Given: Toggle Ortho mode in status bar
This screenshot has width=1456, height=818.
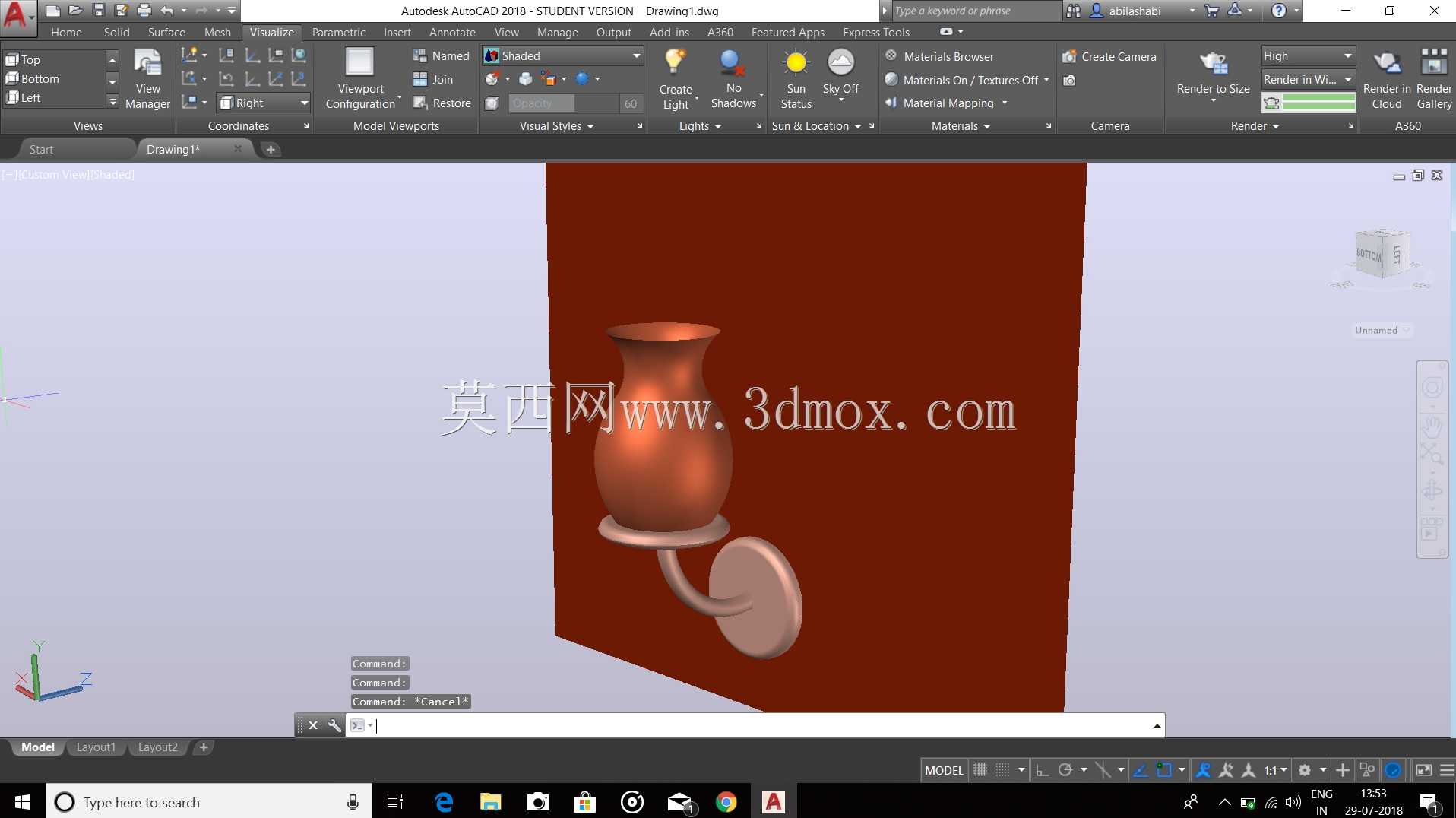Looking at the screenshot, I should coord(1043,770).
